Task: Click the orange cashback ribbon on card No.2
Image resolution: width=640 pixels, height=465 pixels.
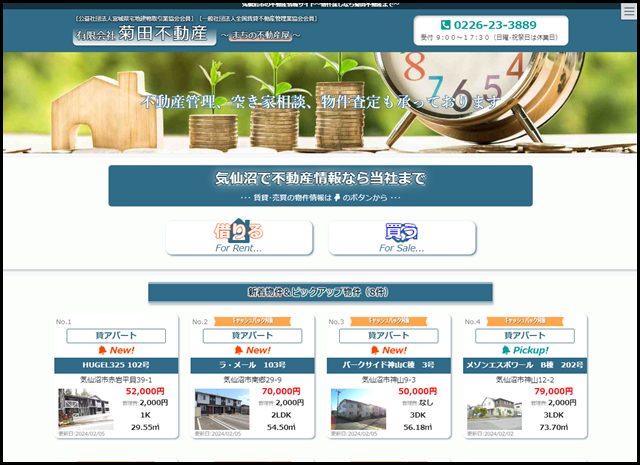Action: 252,321
